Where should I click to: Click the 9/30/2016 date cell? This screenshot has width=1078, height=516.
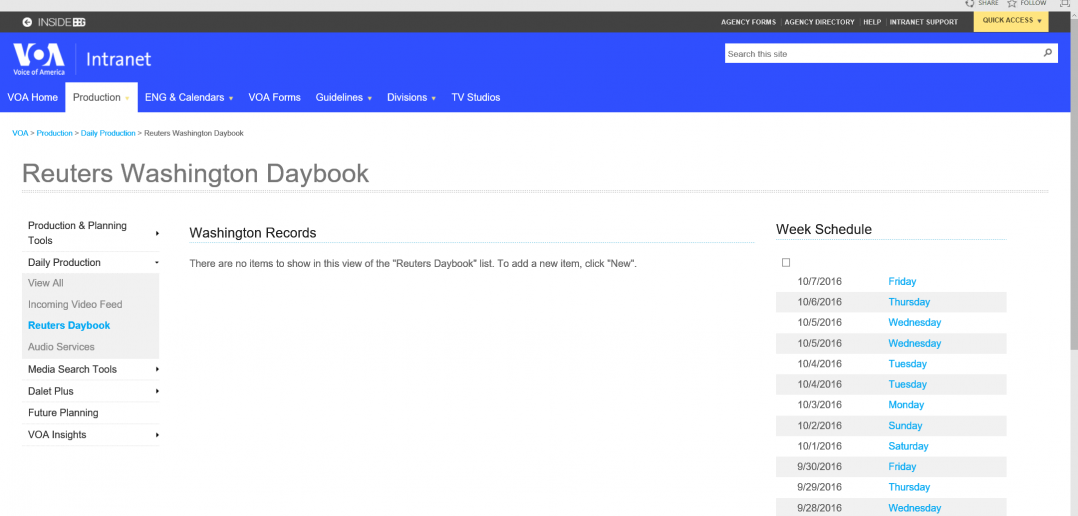[x=820, y=467]
